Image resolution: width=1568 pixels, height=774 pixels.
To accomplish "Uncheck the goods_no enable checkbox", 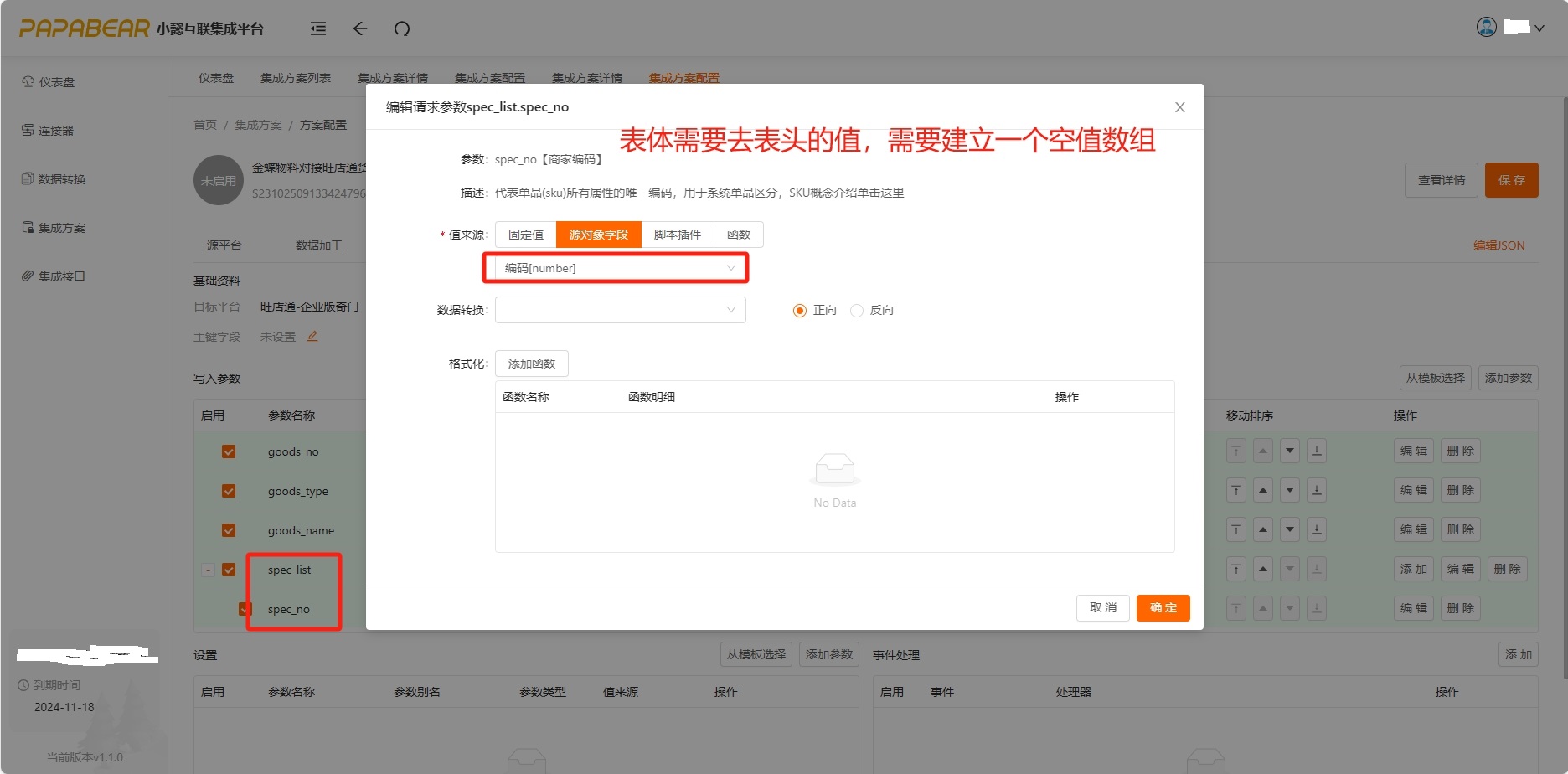I will 229,451.
